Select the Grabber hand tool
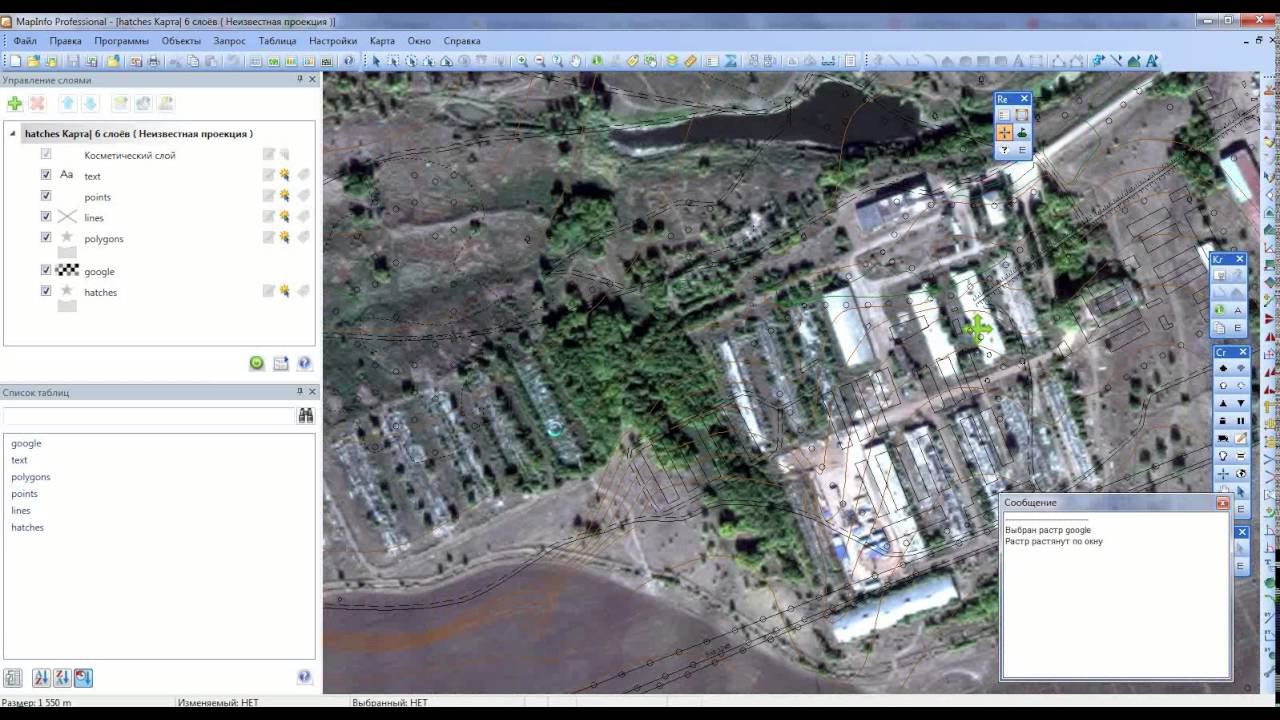 [x=576, y=61]
